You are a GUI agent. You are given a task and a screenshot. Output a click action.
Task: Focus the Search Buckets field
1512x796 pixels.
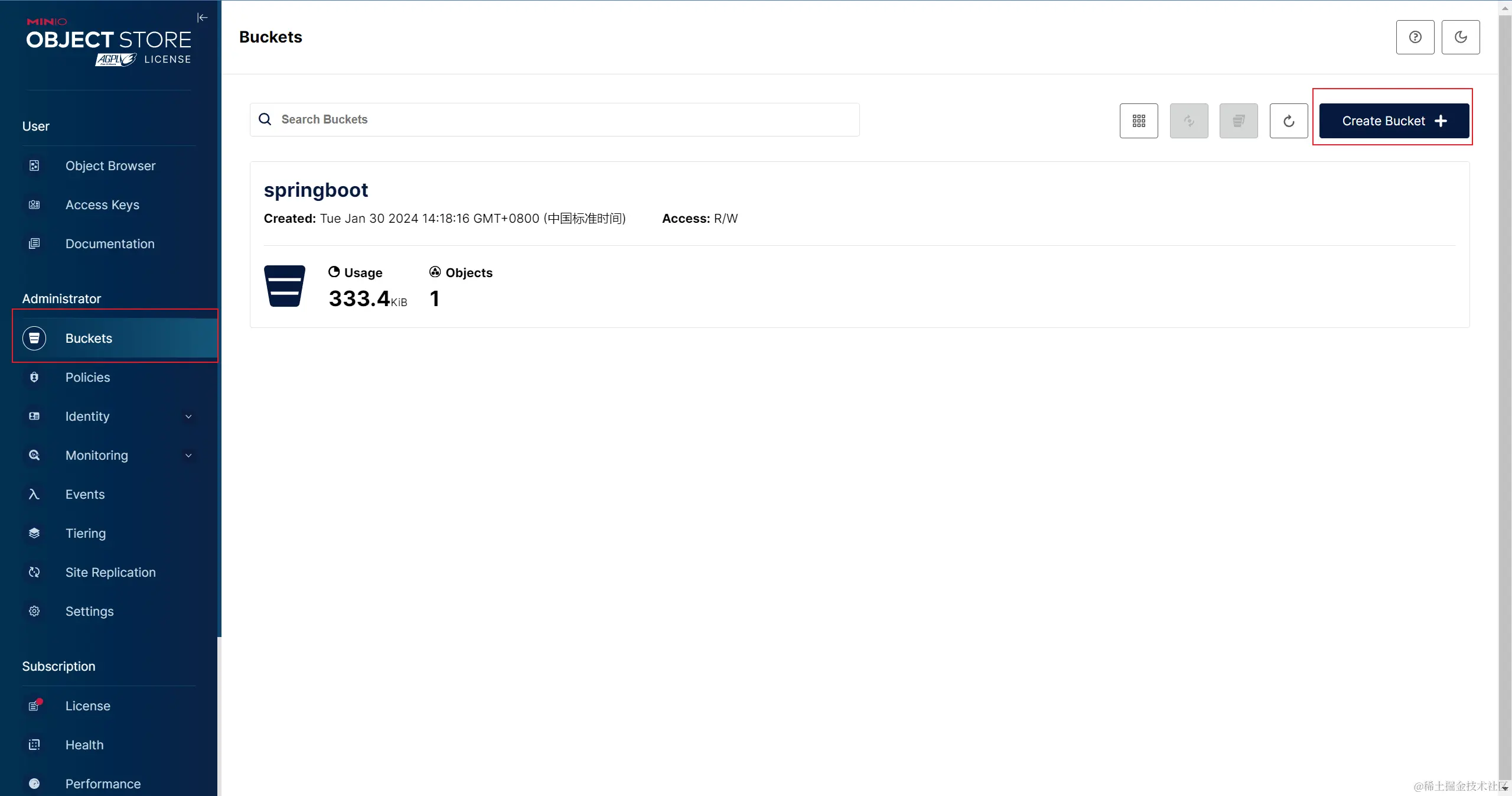pyautogui.click(x=555, y=119)
